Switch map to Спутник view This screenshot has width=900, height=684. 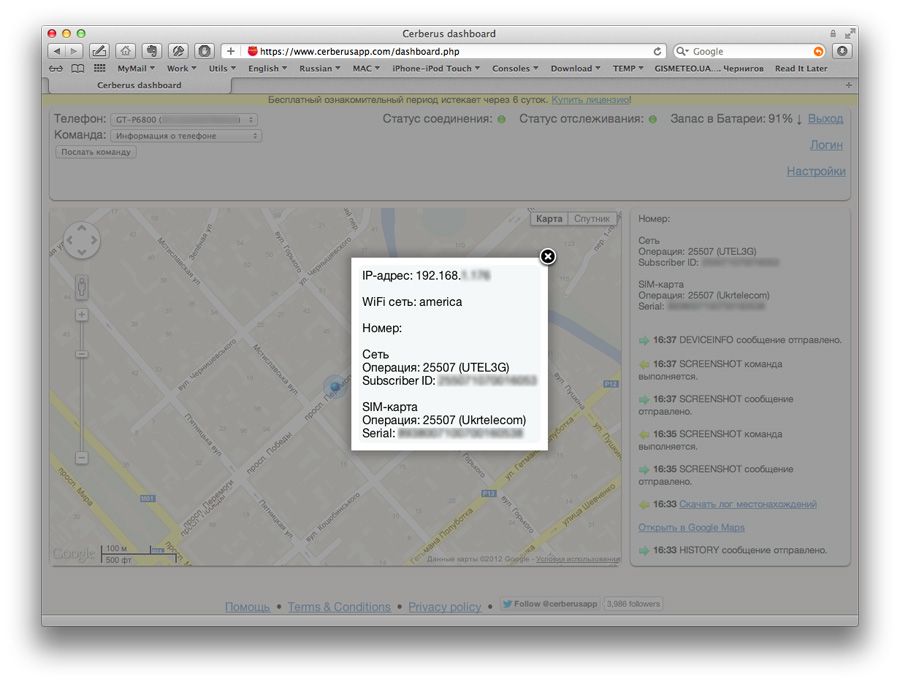[592, 218]
